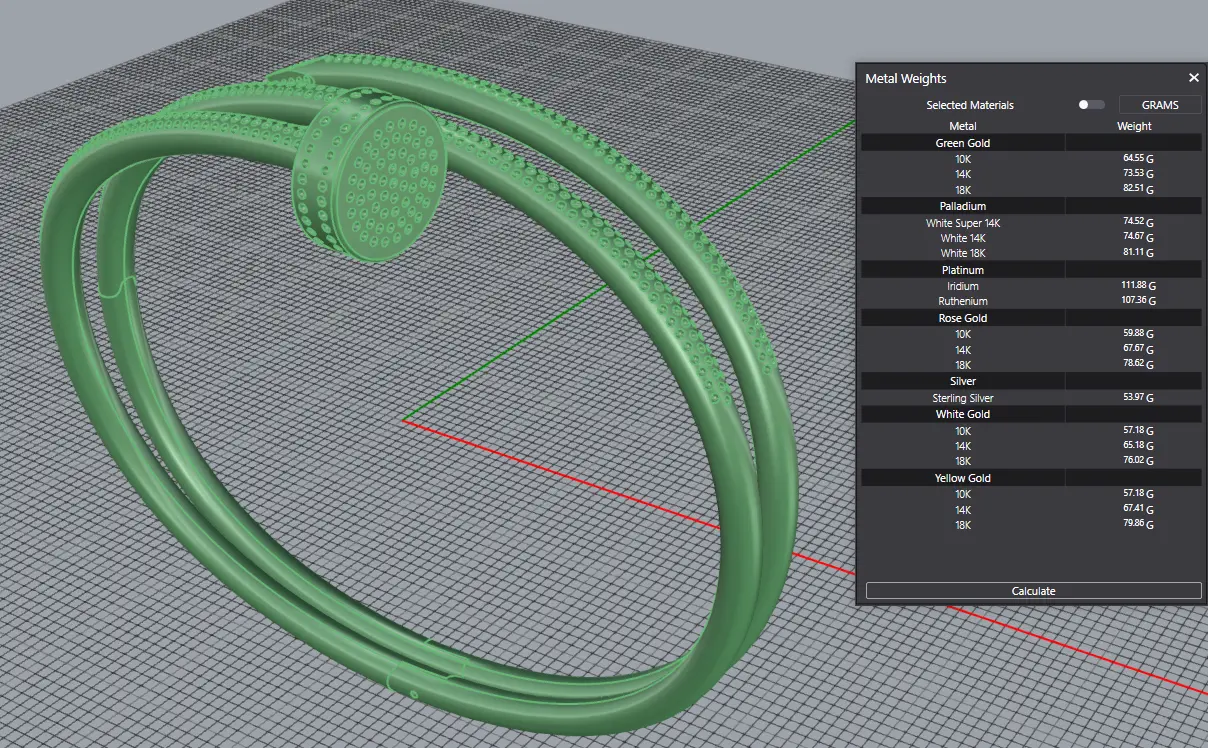Image resolution: width=1208 pixels, height=748 pixels.
Task: Select the Palladium group header
Action: click(1031, 206)
